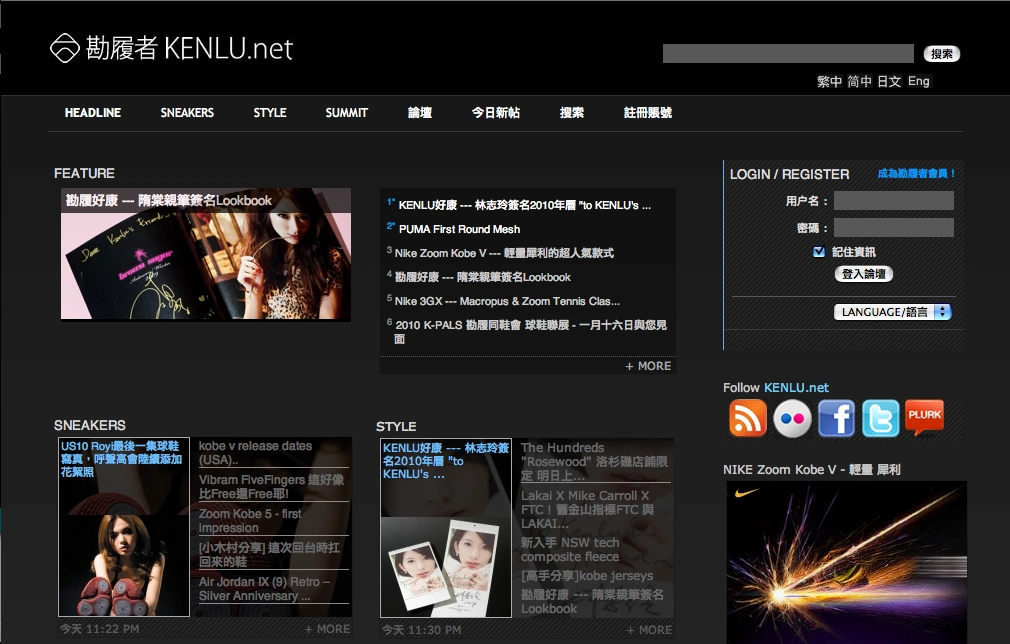Open the SNEAKERS navigation menu item
1010x644 pixels.
tap(187, 113)
